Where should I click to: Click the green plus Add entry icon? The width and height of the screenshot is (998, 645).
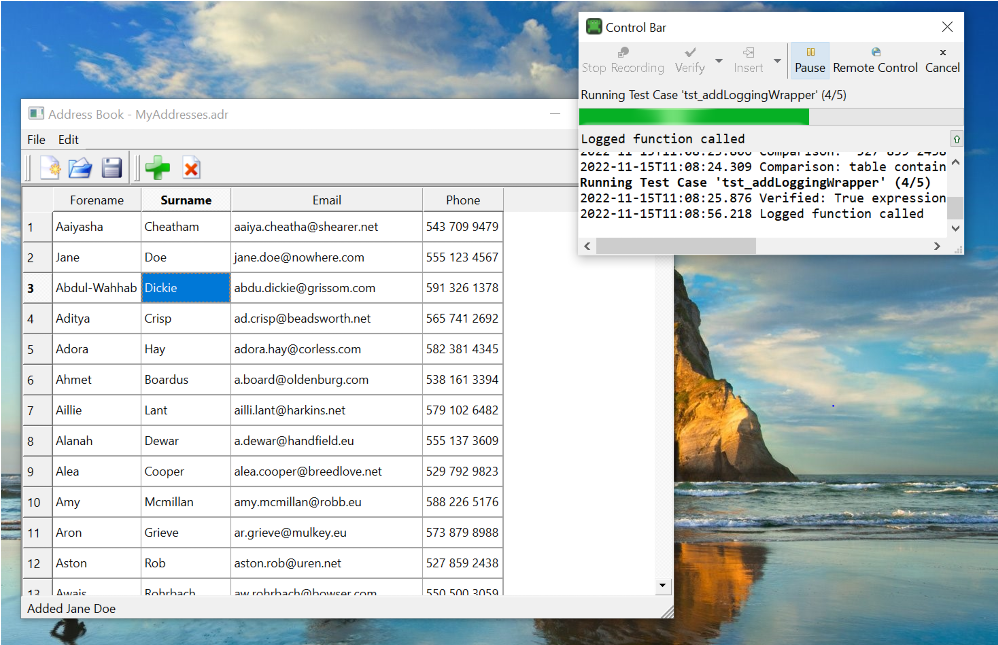click(157, 168)
